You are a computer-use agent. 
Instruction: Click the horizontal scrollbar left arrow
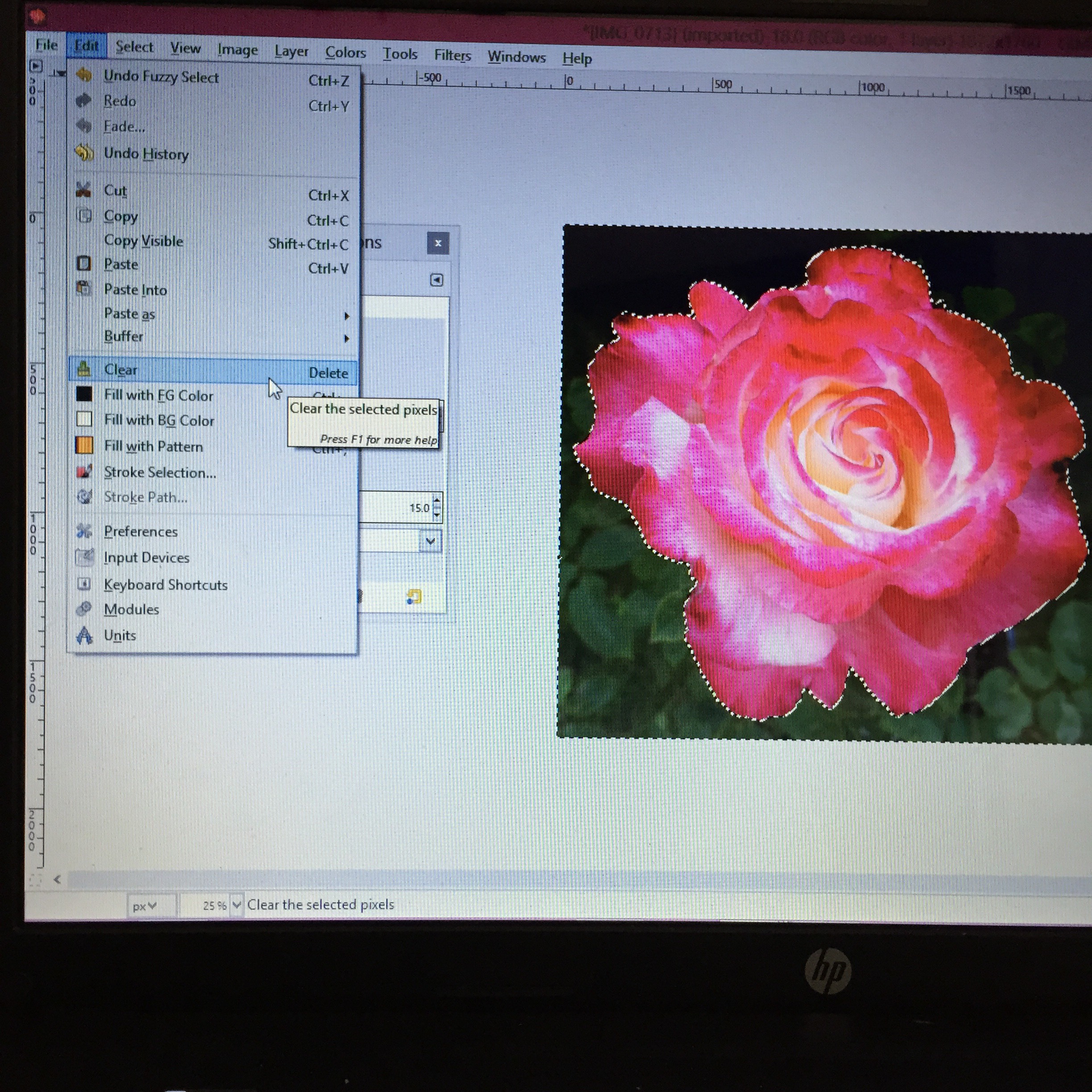pos(57,879)
